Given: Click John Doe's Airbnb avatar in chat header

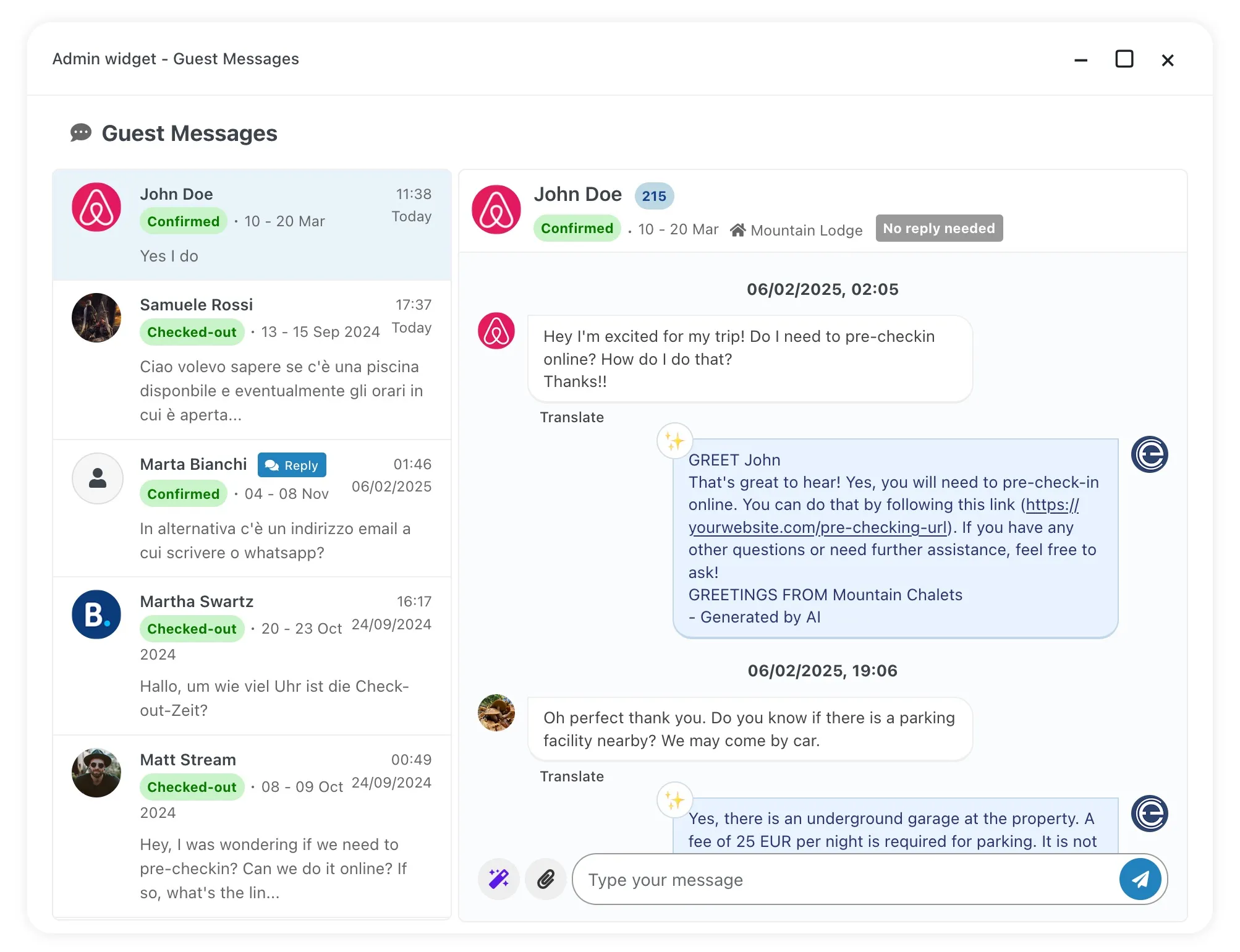Looking at the screenshot, I should coord(496,210).
